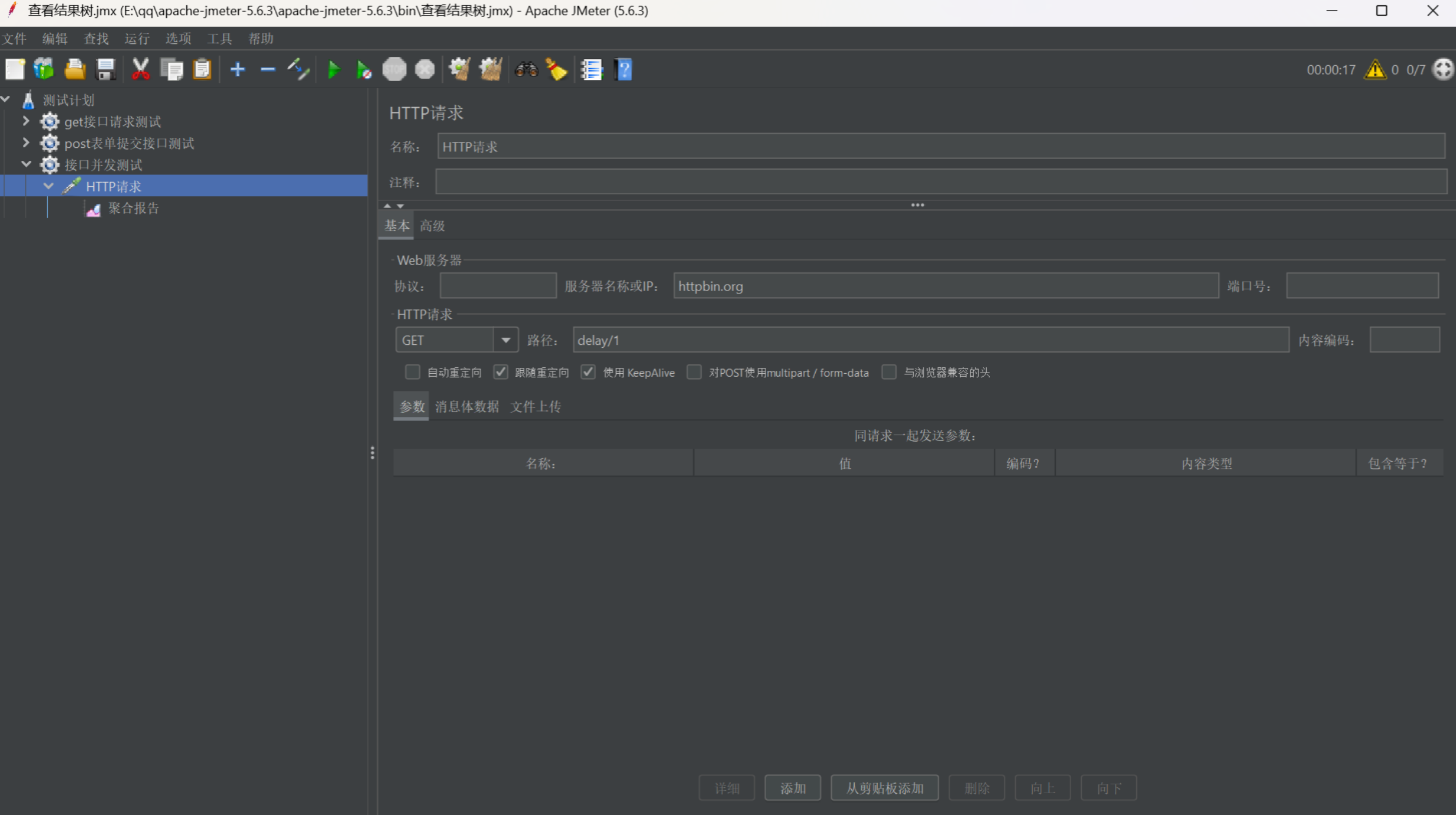Click the blue Help question icon

[x=623, y=70]
